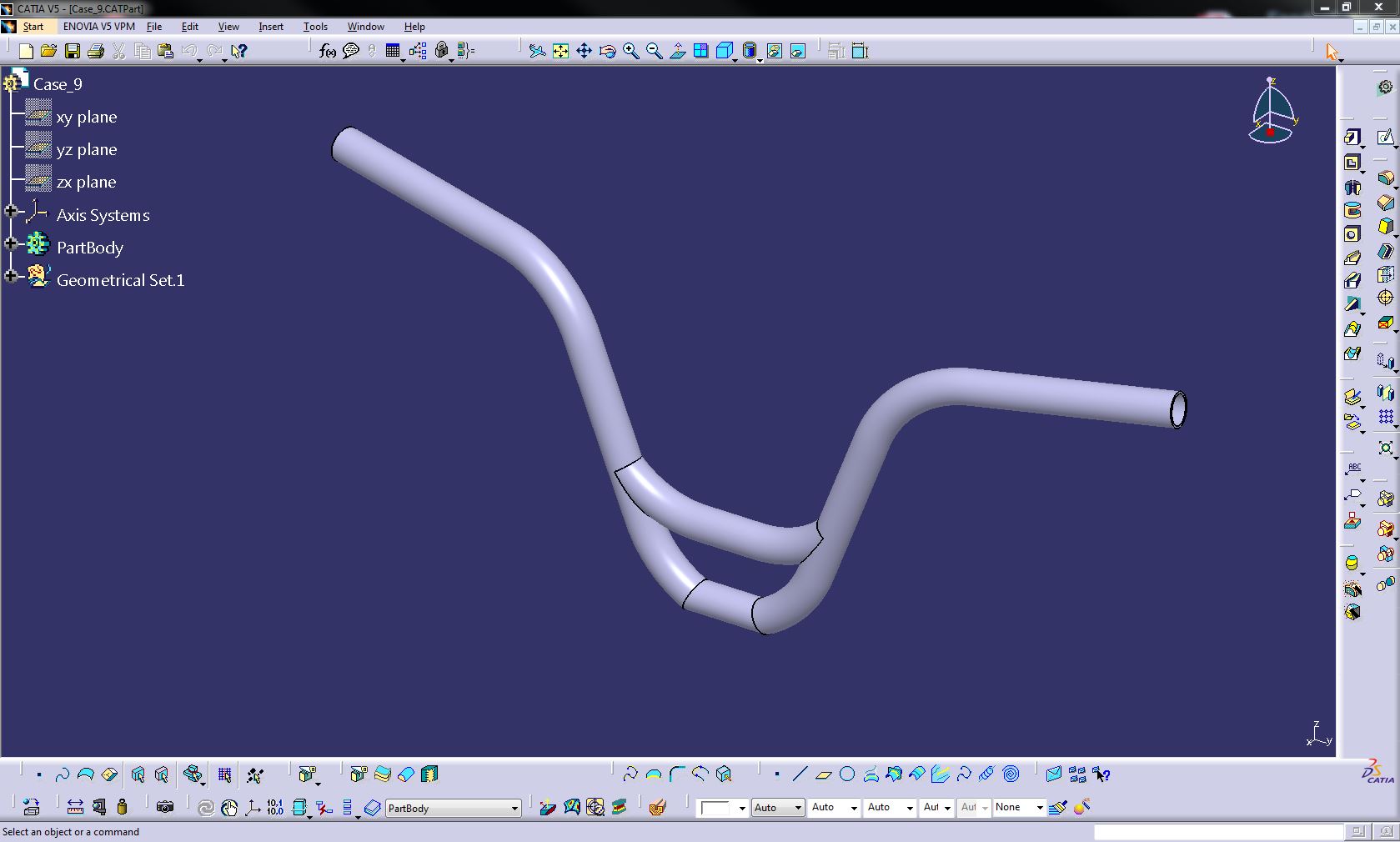This screenshot has width=1400, height=842.
Task: Click the color swatch field
Action: (716, 808)
